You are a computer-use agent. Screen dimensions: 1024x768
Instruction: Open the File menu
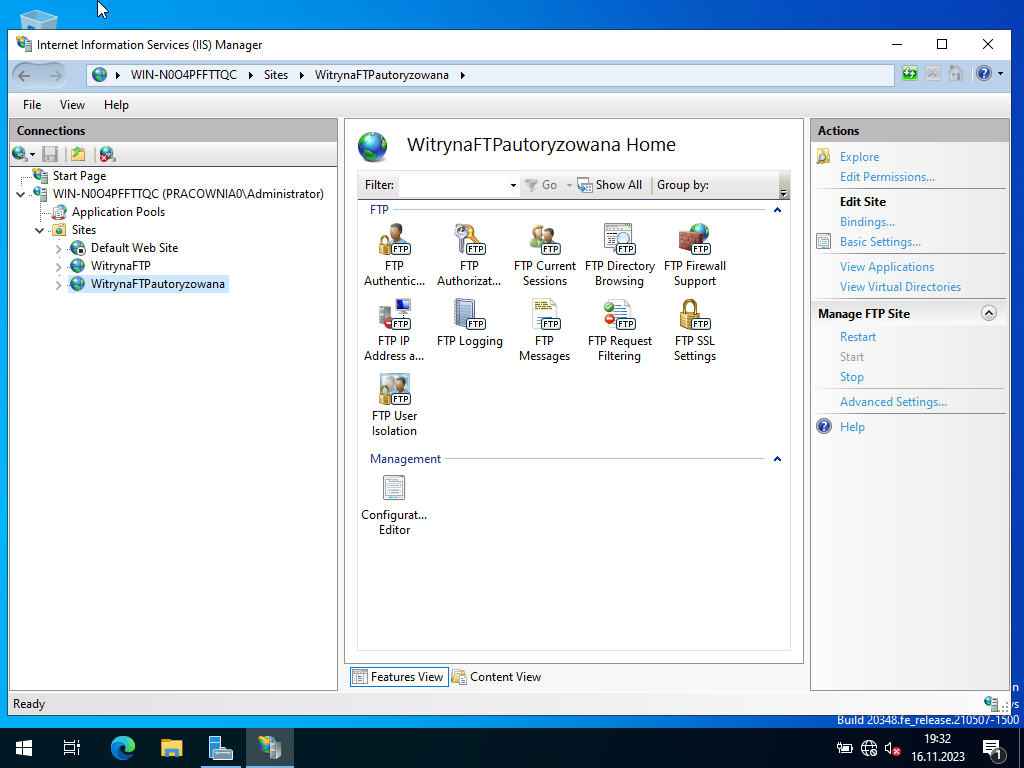(32, 104)
